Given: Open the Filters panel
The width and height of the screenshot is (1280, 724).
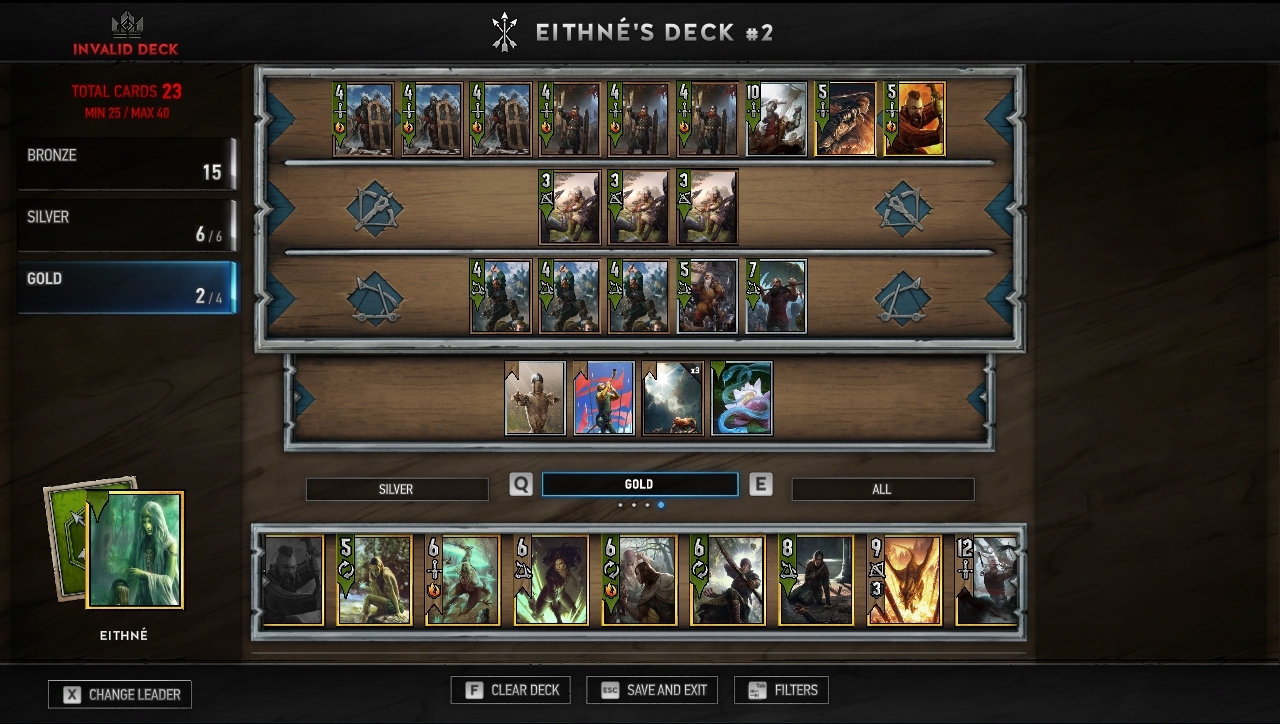Looking at the screenshot, I should [x=782, y=690].
